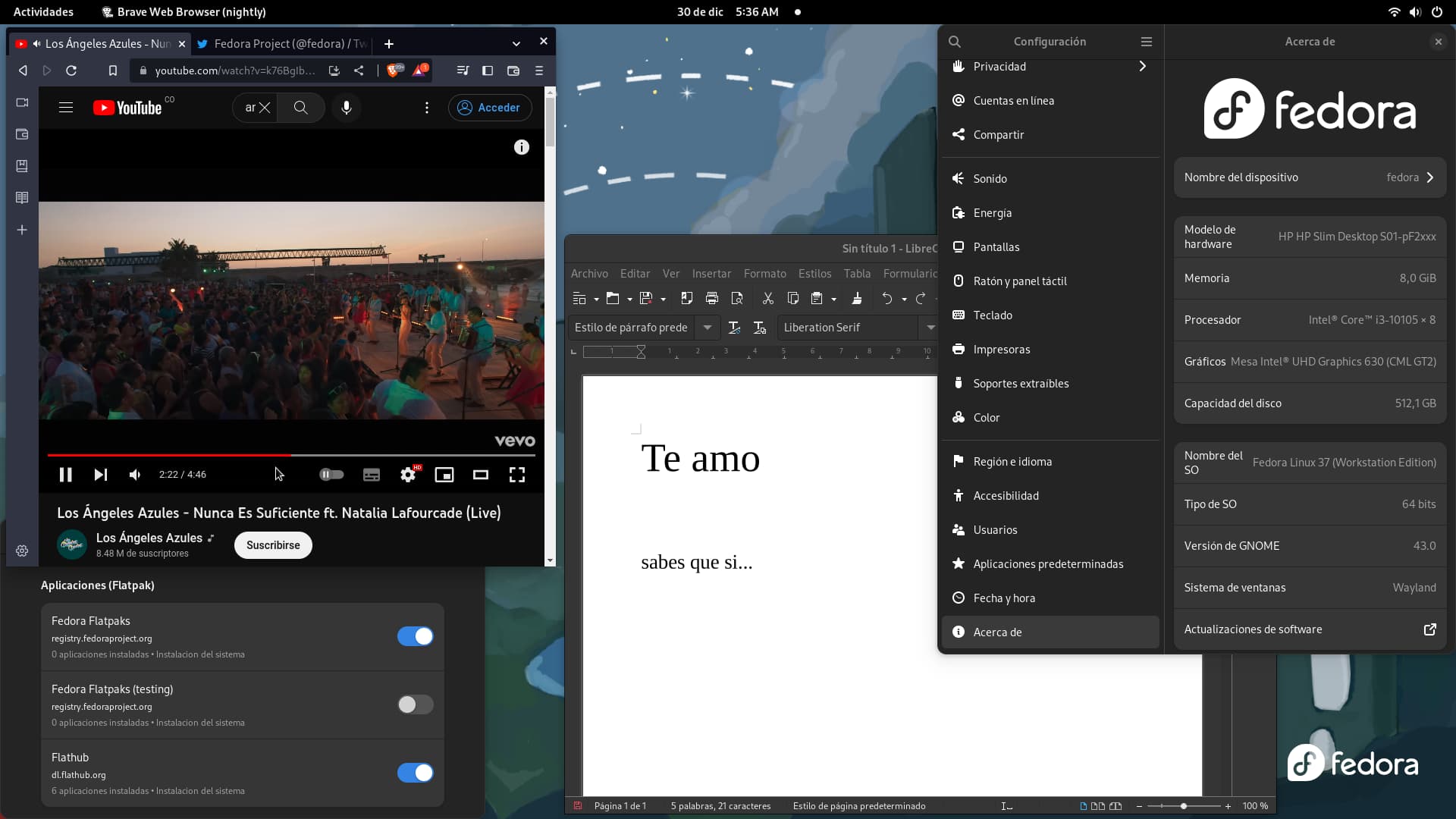1456x819 pixels.
Task: Click the undo arrow in Writer toolbar
Action: coord(886,299)
